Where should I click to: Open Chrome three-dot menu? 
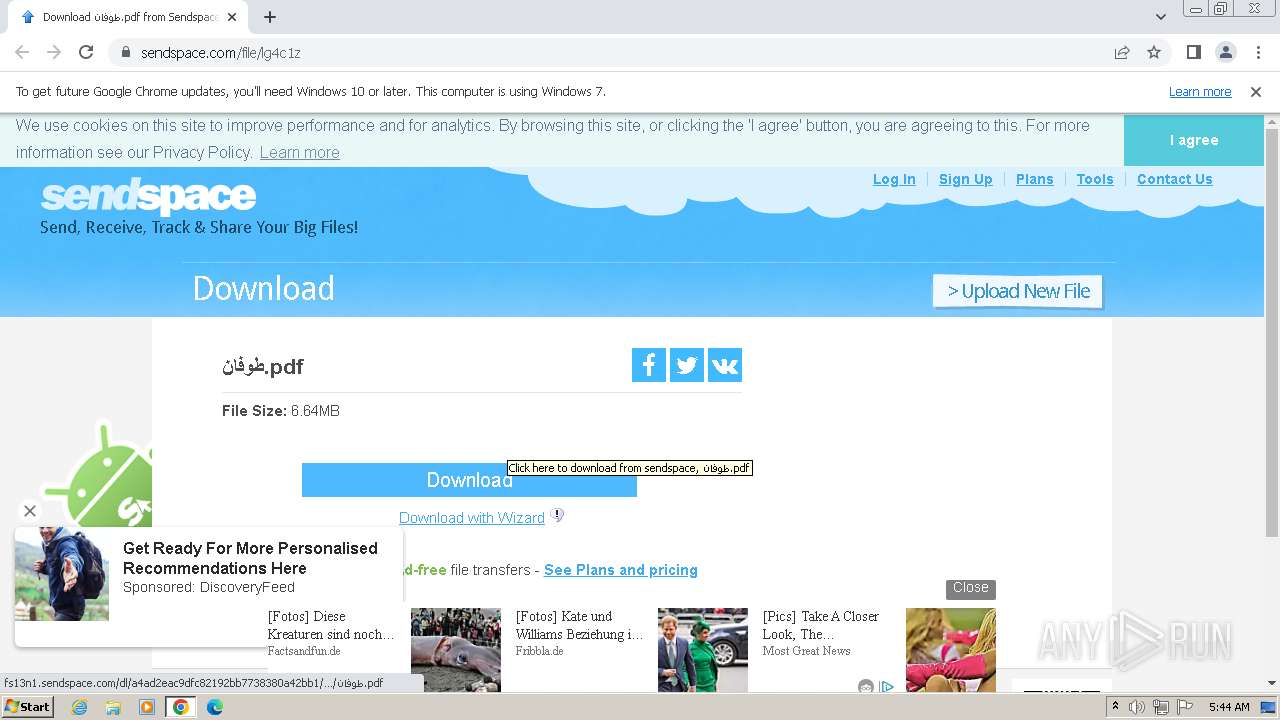pyautogui.click(x=1258, y=52)
